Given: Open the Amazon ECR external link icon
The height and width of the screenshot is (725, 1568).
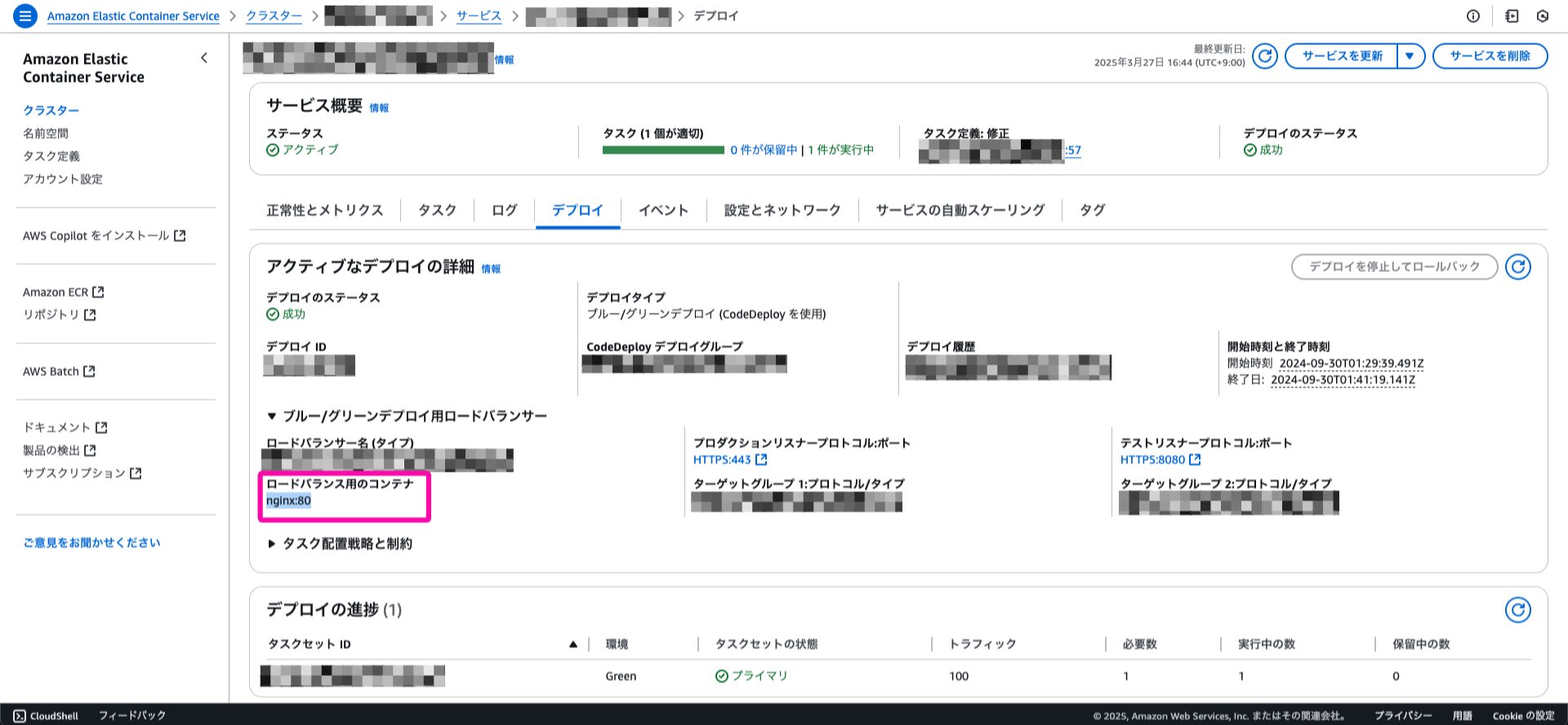Looking at the screenshot, I should pos(98,291).
